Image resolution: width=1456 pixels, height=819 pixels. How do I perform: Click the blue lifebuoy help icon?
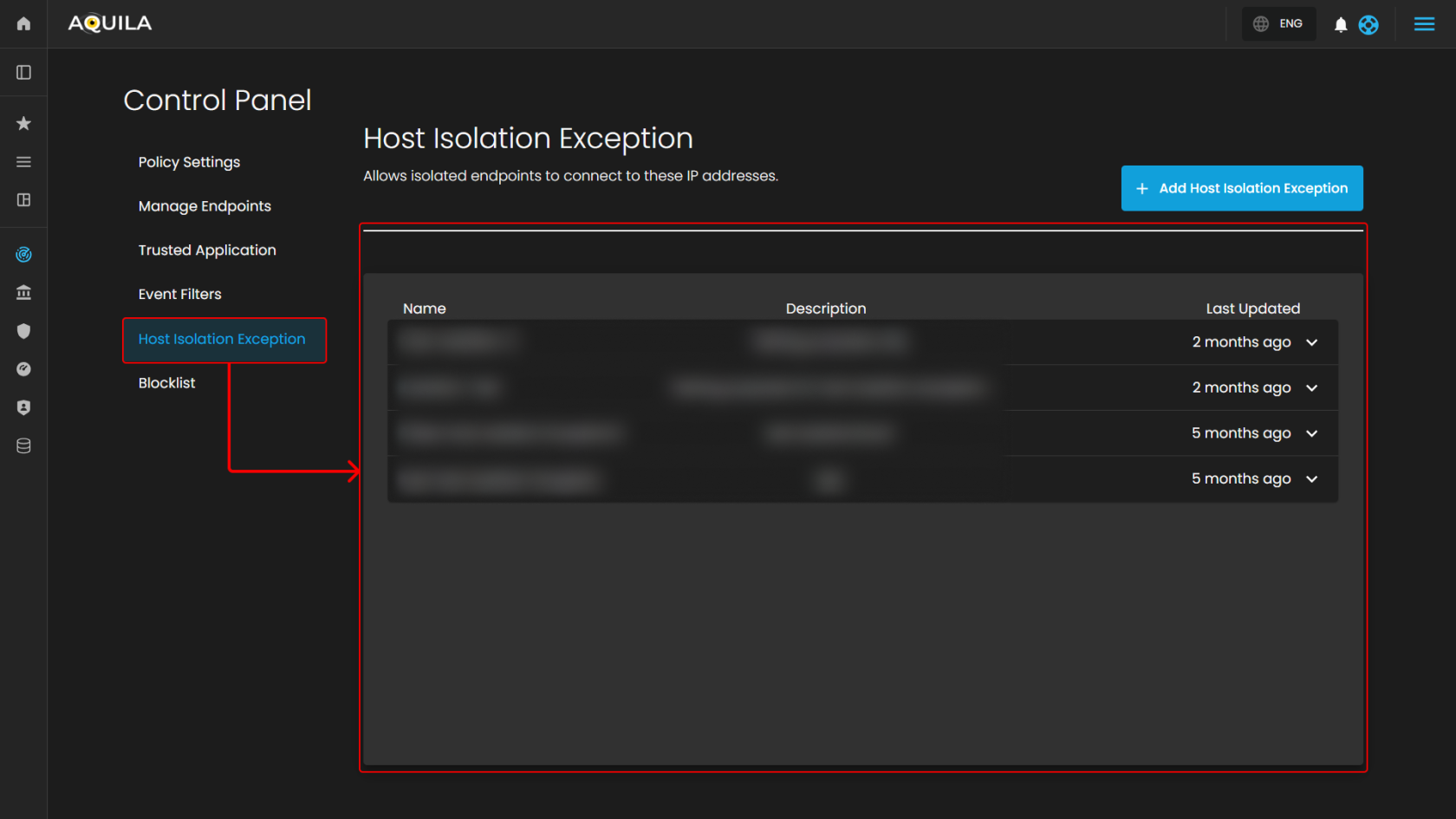click(x=1368, y=24)
